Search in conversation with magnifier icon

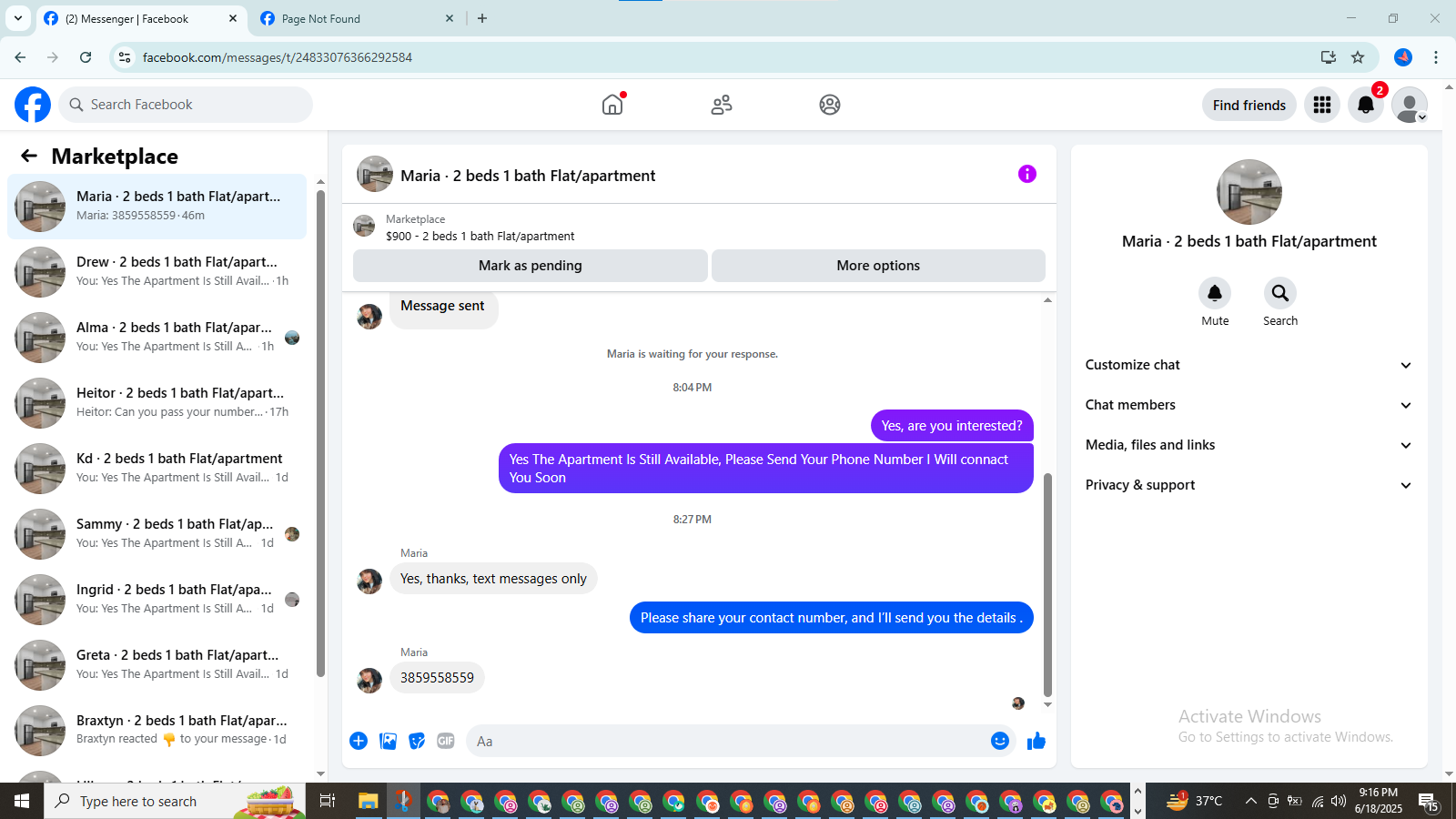1280,293
